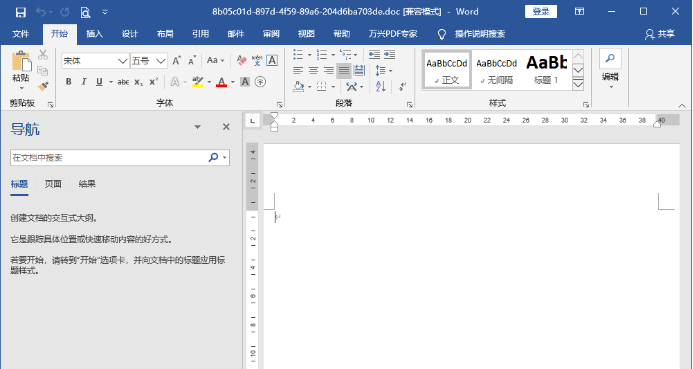The height and width of the screenshot is (369, 693).
Task: Click the Save icon in title bar
Action: tap(20, 12)
